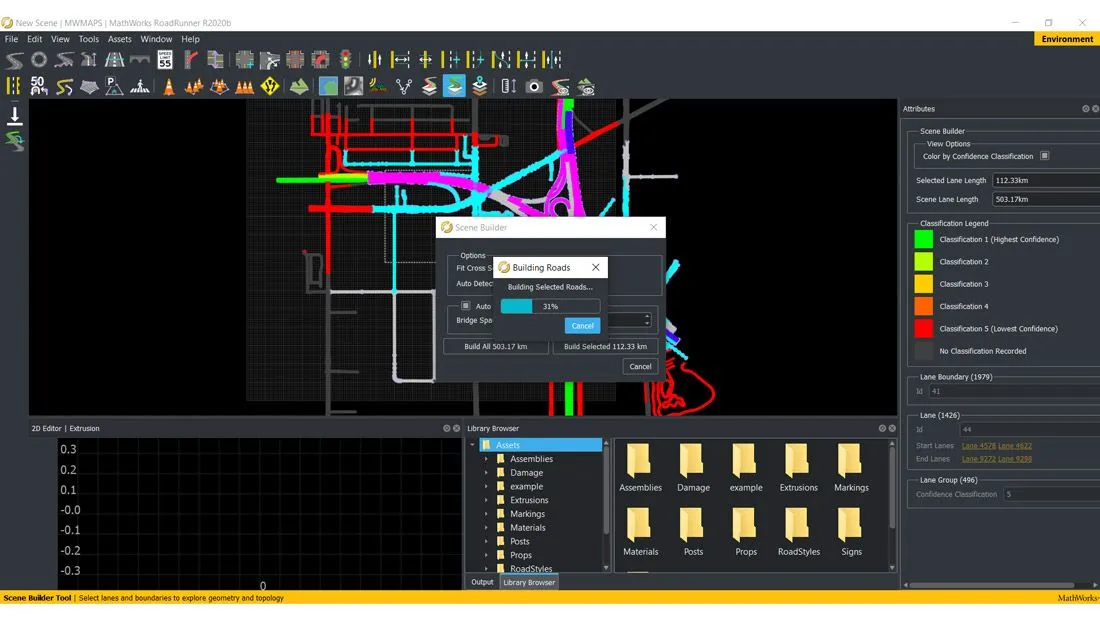Toggle the Auto checkbox in Scene Builder
The width and height of the screenshot is (1100, 618).
coord(466,306)
